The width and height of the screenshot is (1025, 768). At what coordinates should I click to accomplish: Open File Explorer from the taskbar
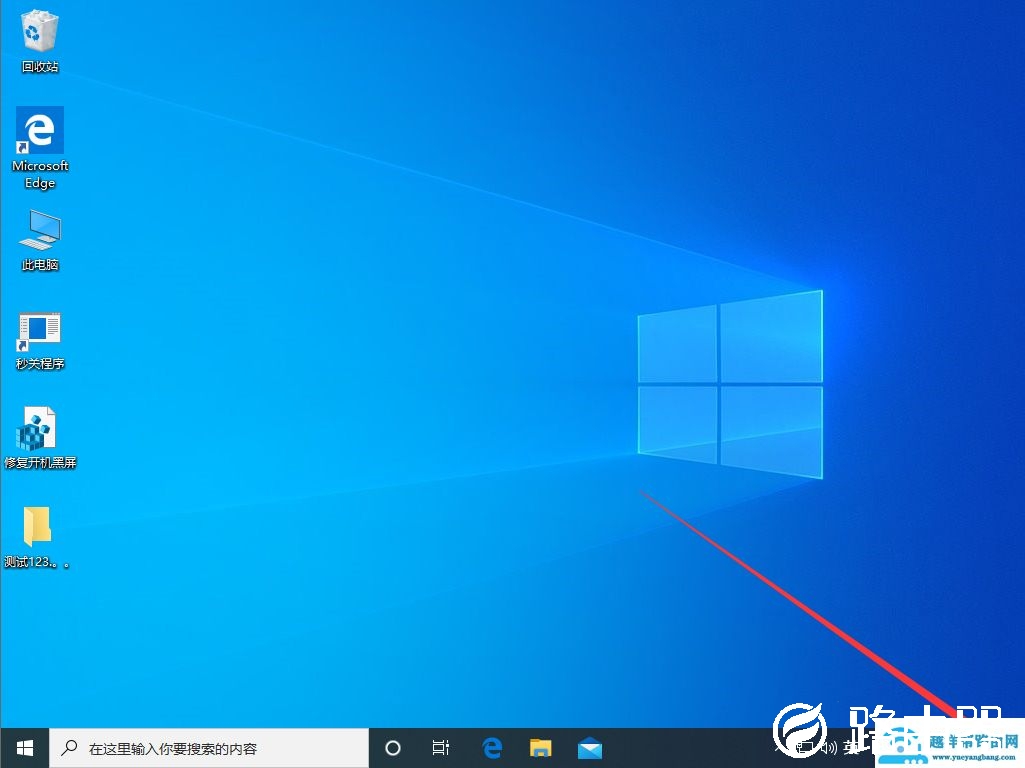[541, 748]
